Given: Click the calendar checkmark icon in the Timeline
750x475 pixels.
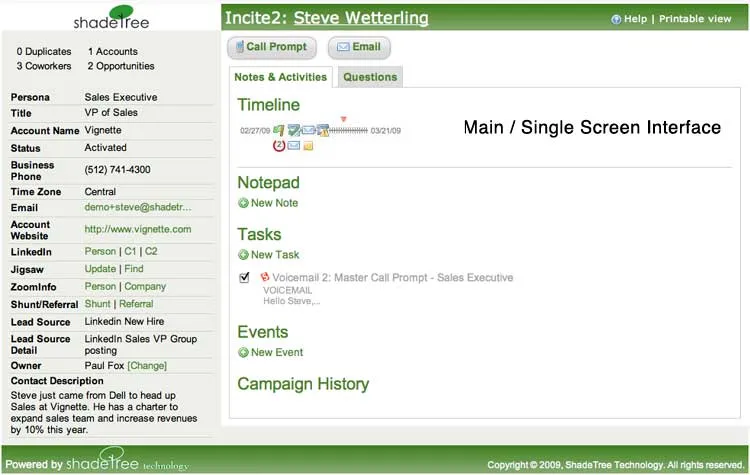Looking at the screenshot, I should (294, 131).
